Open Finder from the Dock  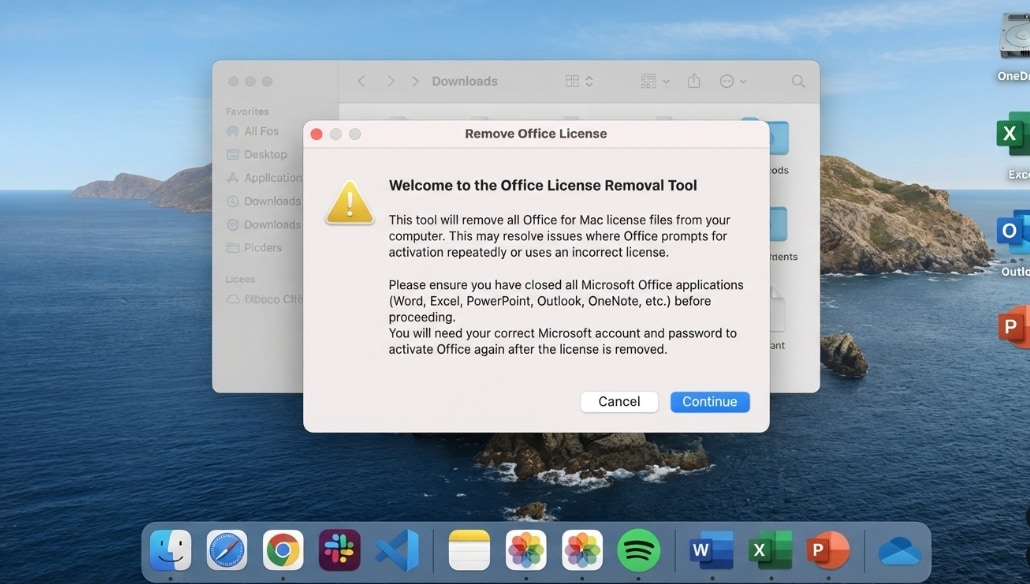[x=170, y=550]
